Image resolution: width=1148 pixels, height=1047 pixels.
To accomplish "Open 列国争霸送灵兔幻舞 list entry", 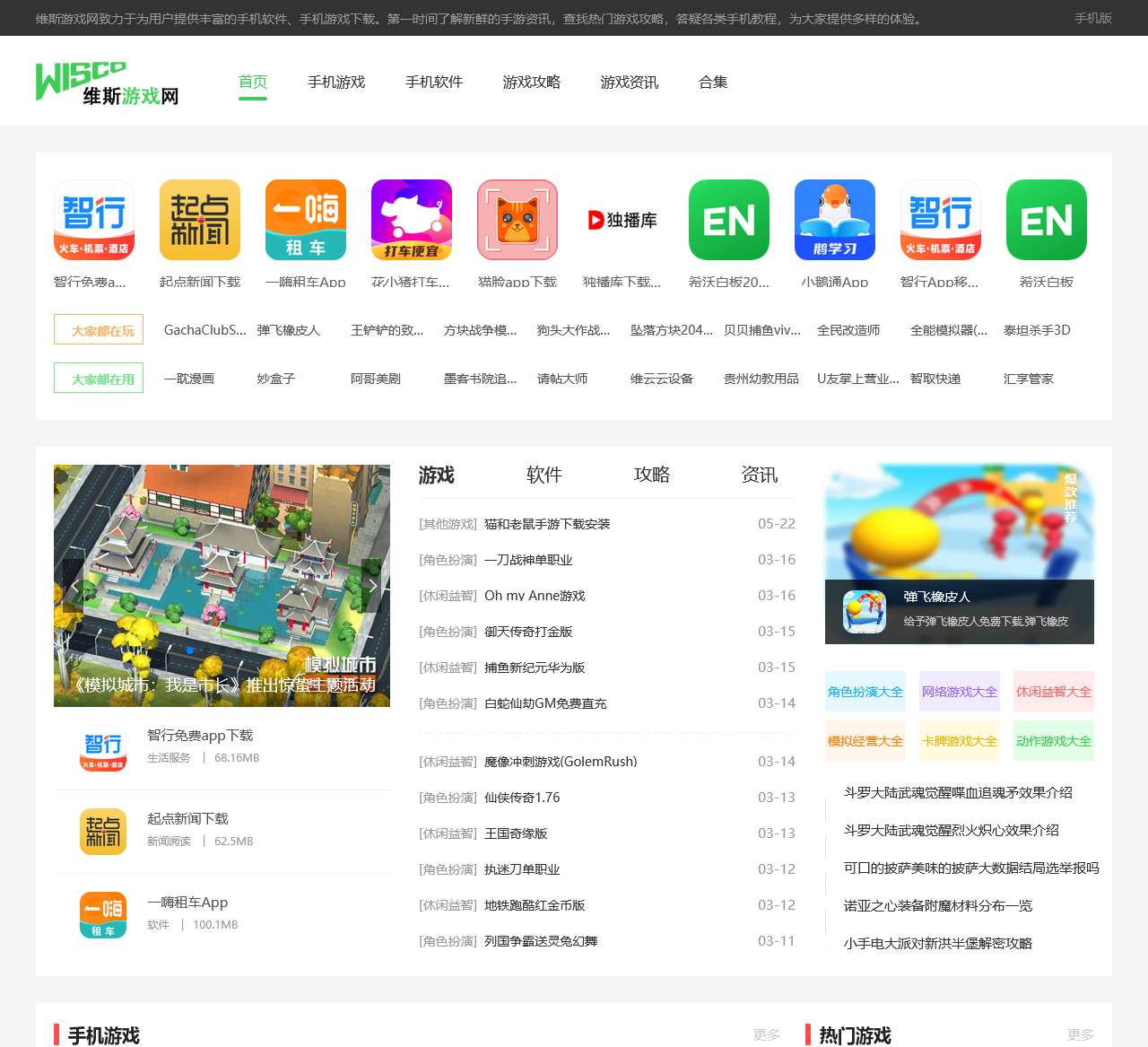I will coord(541,941).
